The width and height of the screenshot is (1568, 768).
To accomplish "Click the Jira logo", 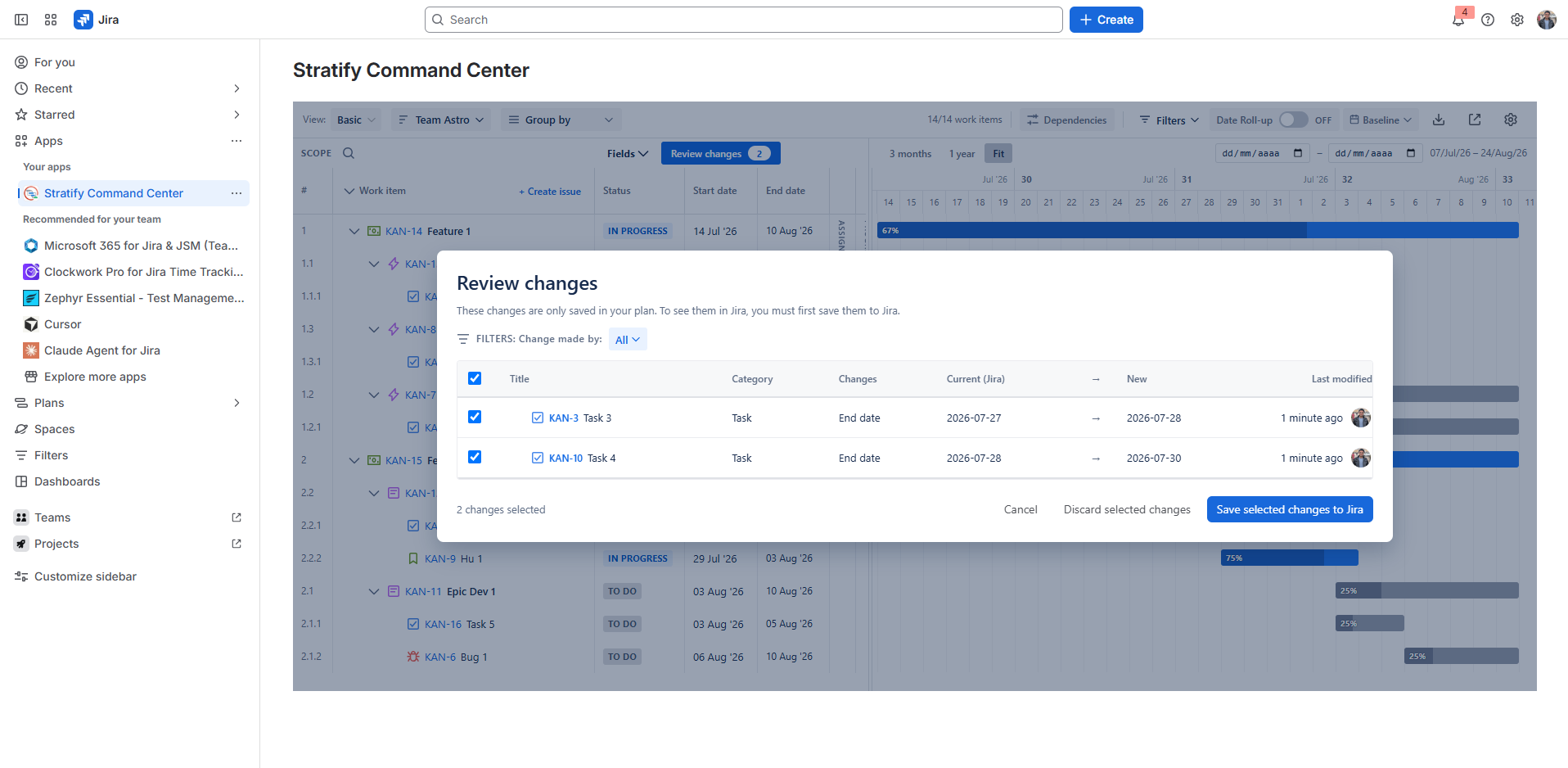I will pyautogui.click(x=96, y=20).
